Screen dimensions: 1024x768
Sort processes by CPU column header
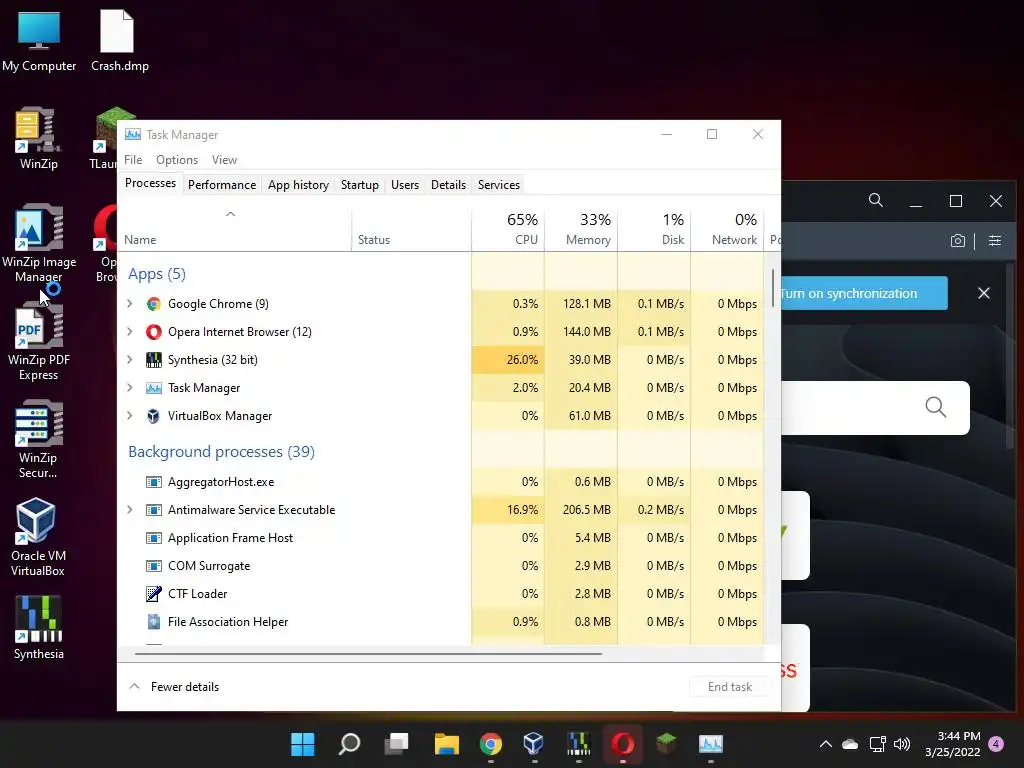(x=508, y=229)
